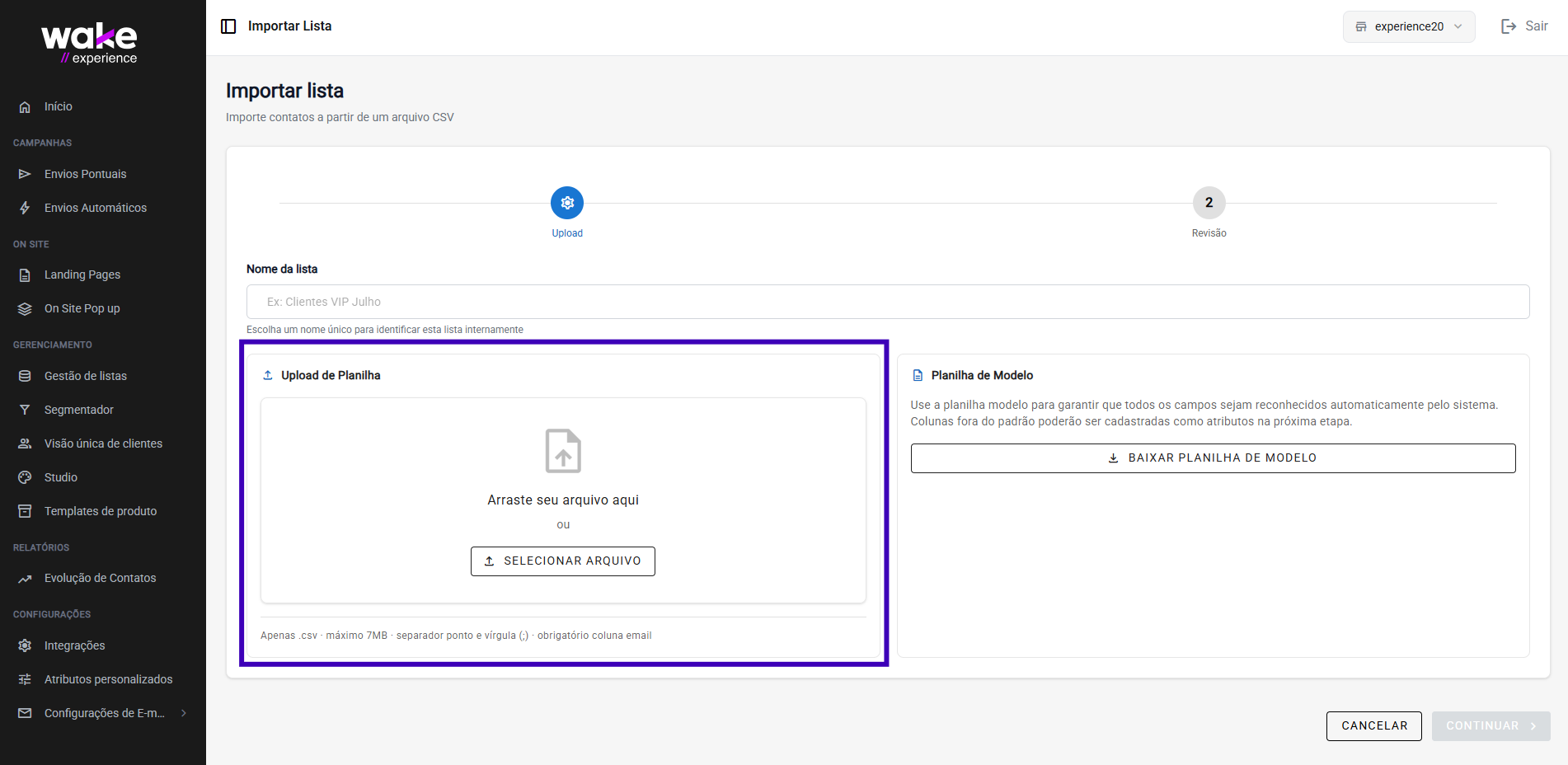This screenshot has width=1568, height=765.
Task: Click the step 2 Revisão circle
Action: pyautogui.click(x=1209, y=203)
